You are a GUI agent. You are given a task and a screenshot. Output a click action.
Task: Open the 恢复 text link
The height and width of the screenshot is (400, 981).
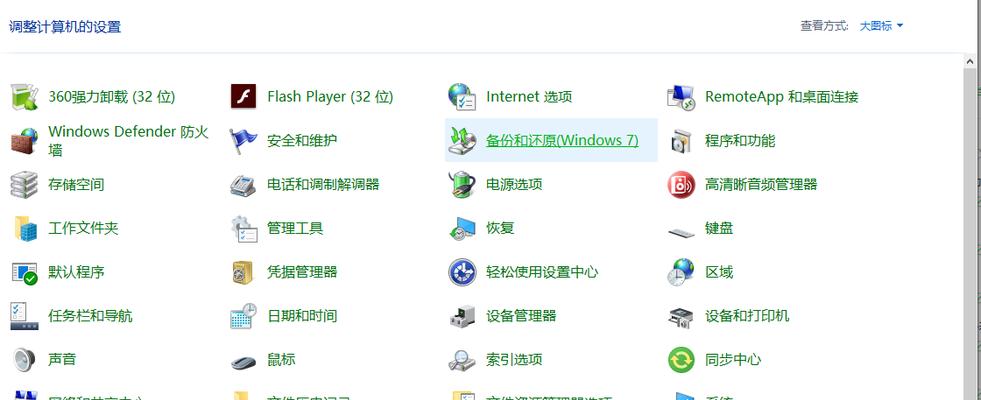point(500,228)
